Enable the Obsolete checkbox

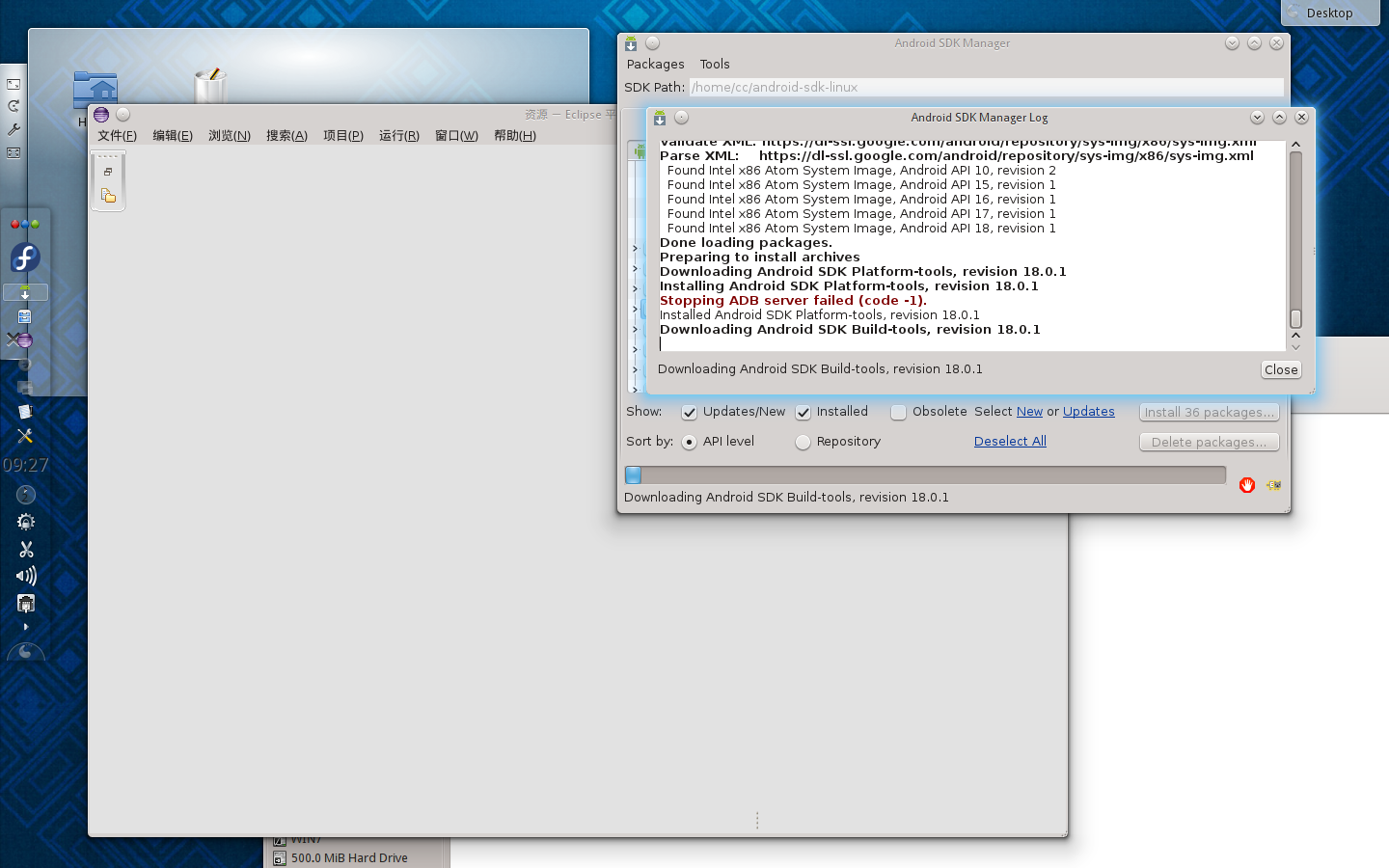899,413
